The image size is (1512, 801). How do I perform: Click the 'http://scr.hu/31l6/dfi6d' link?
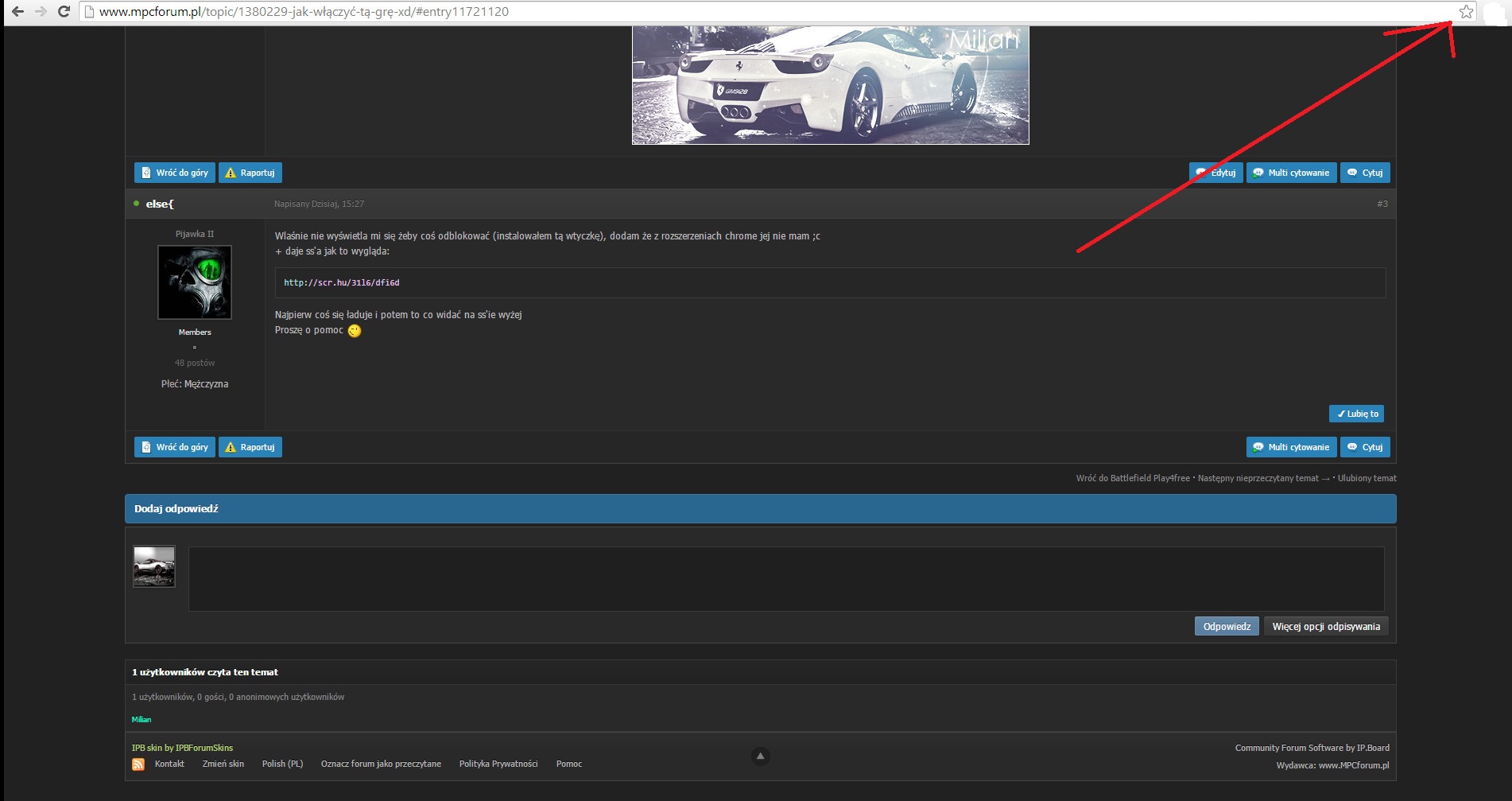342,282
